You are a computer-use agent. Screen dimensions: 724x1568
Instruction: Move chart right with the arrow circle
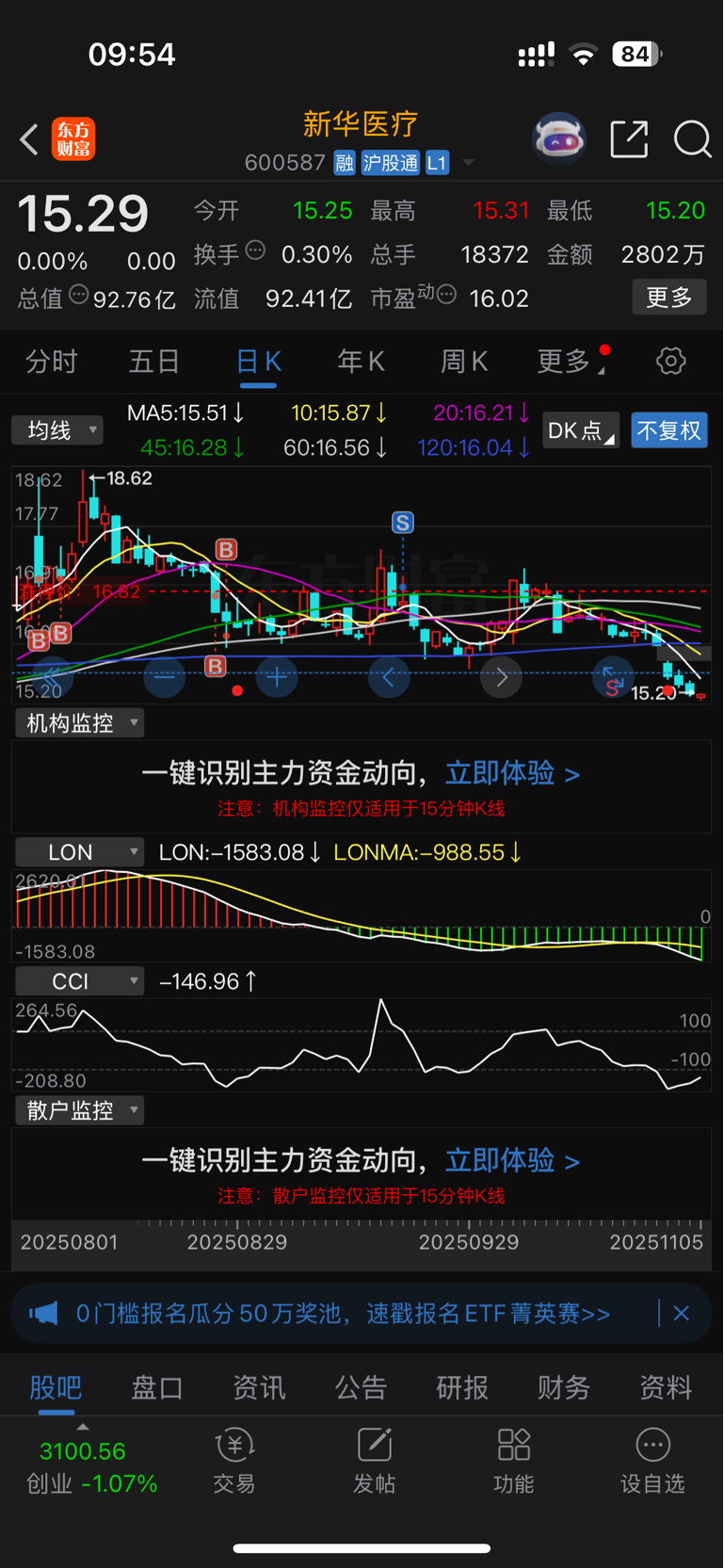[501, 676]
